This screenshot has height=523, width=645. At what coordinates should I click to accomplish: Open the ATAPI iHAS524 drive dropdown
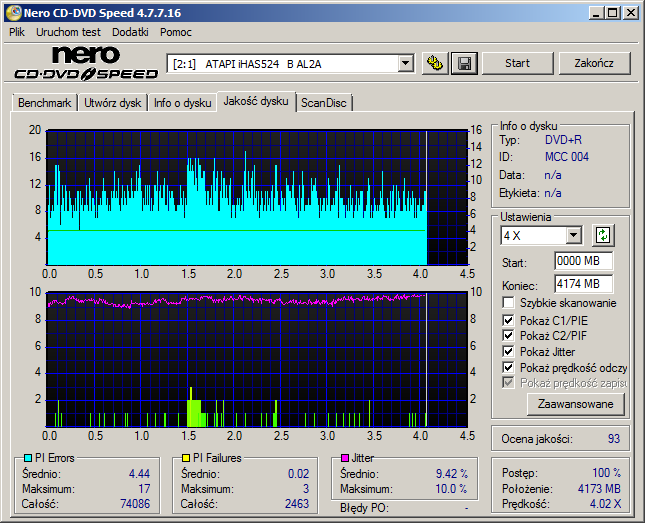coord(406,63)
